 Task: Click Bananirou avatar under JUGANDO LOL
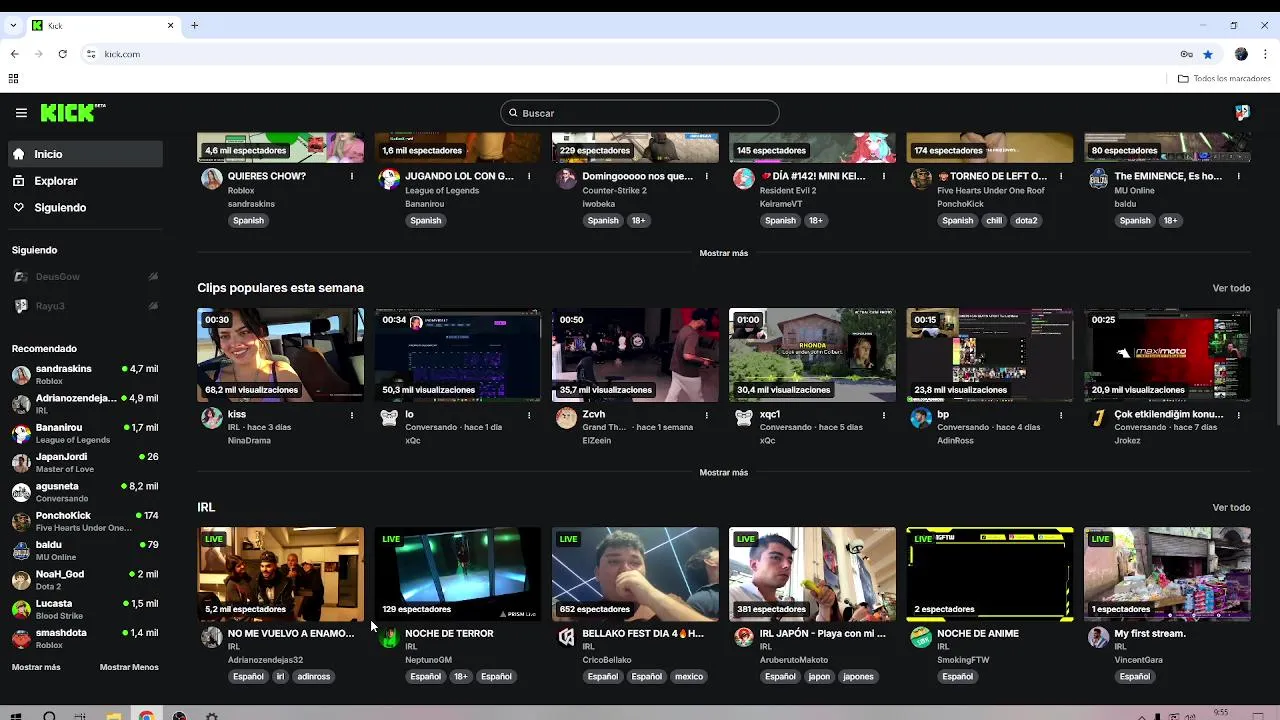point(389,179)
